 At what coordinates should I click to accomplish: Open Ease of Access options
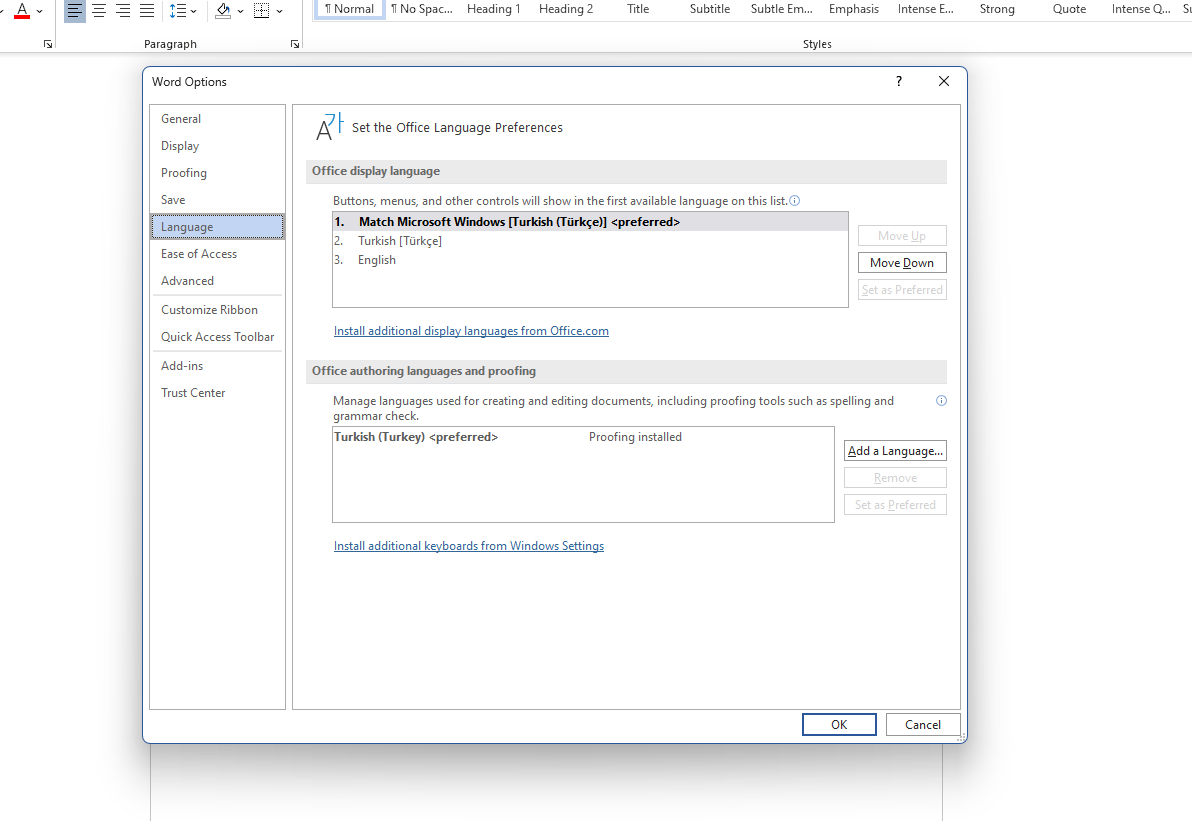tap(217, 254)
